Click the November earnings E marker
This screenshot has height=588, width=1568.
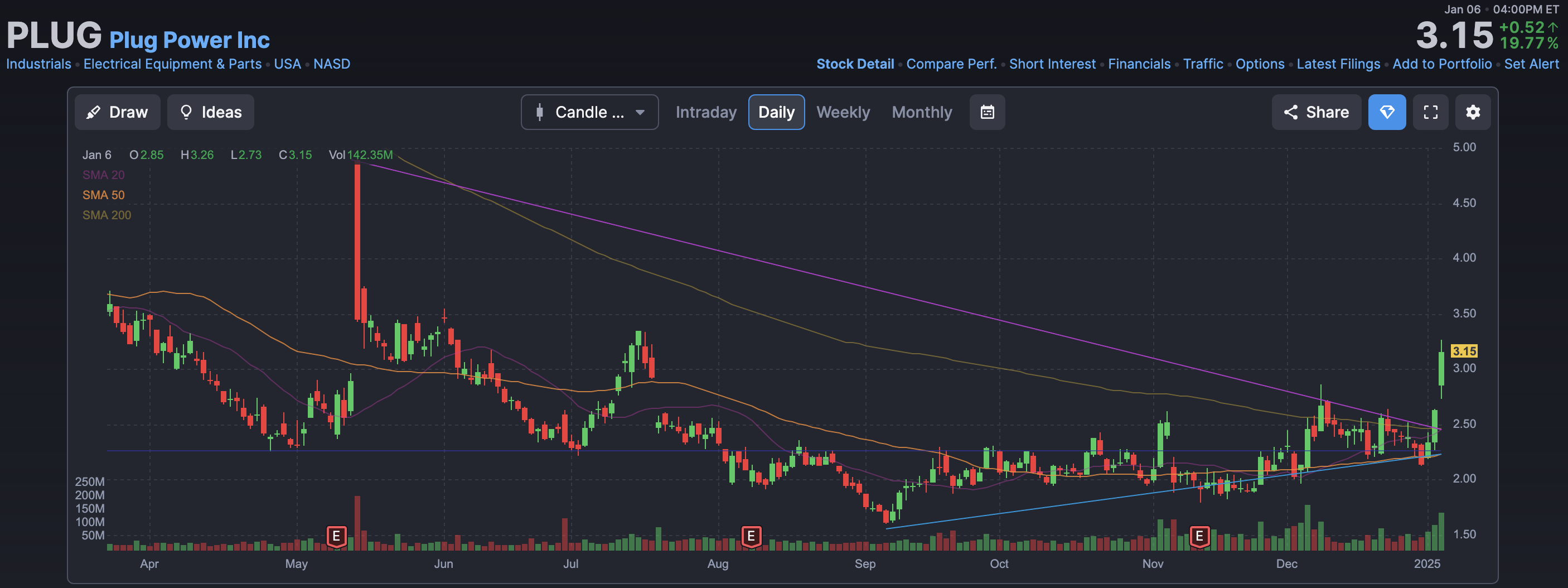(1199, 537)
